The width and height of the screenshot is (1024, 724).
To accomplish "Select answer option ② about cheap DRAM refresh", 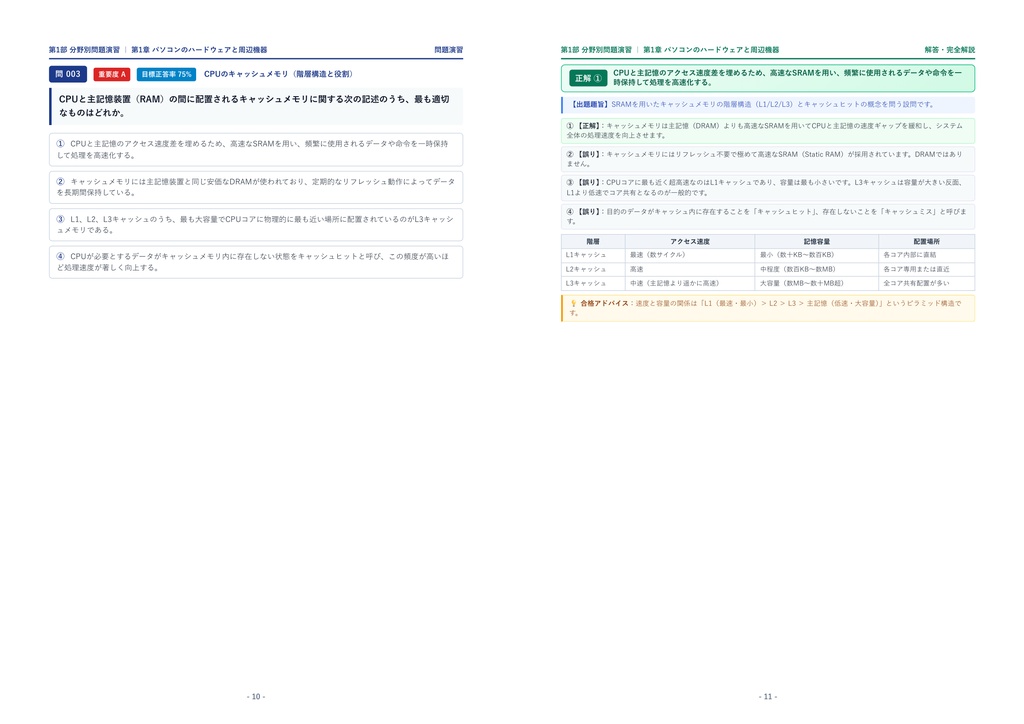I will coord(256,187).
